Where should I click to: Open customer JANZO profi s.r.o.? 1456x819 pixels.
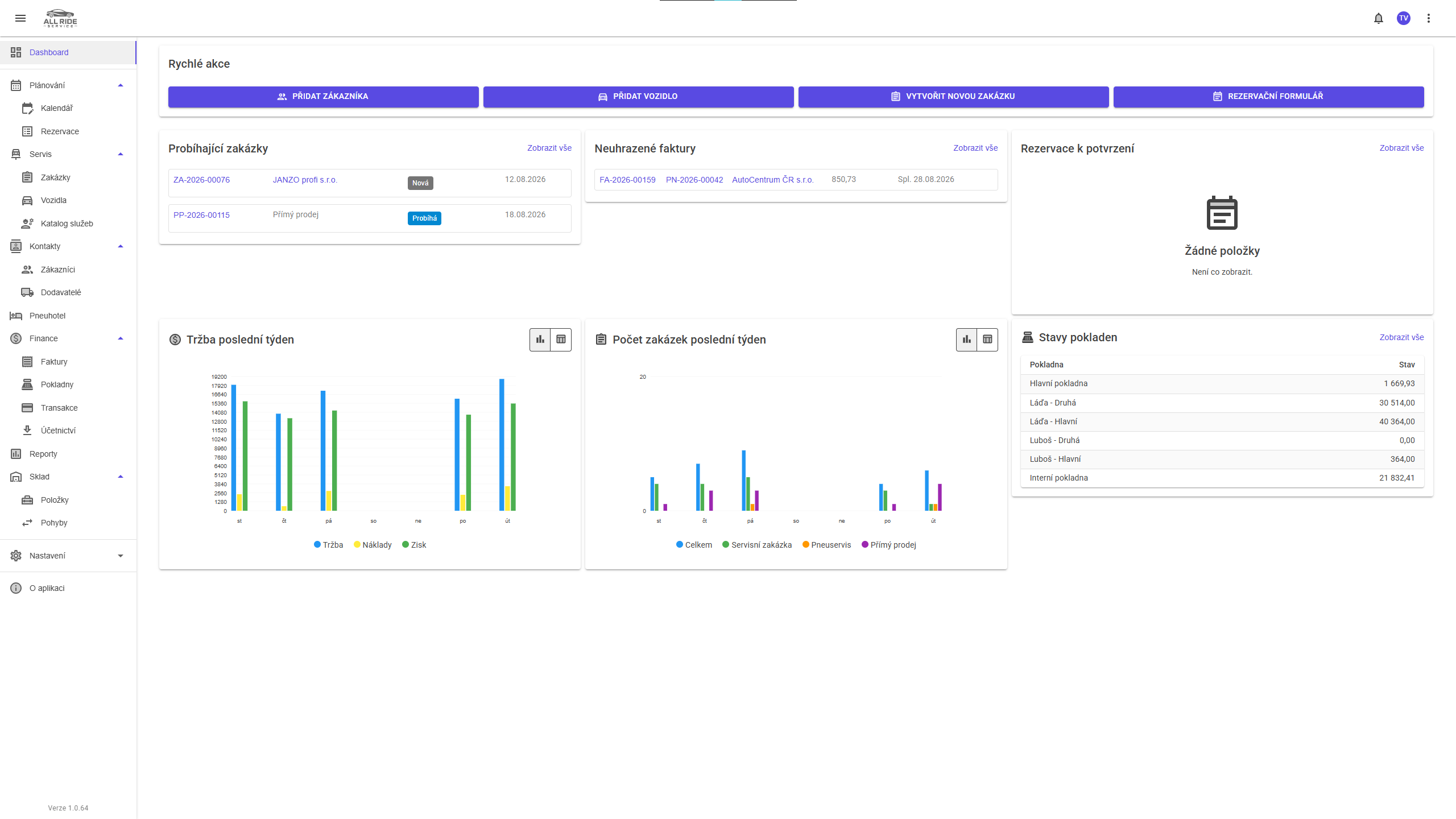pyautogui.click(x=305, y=180)
